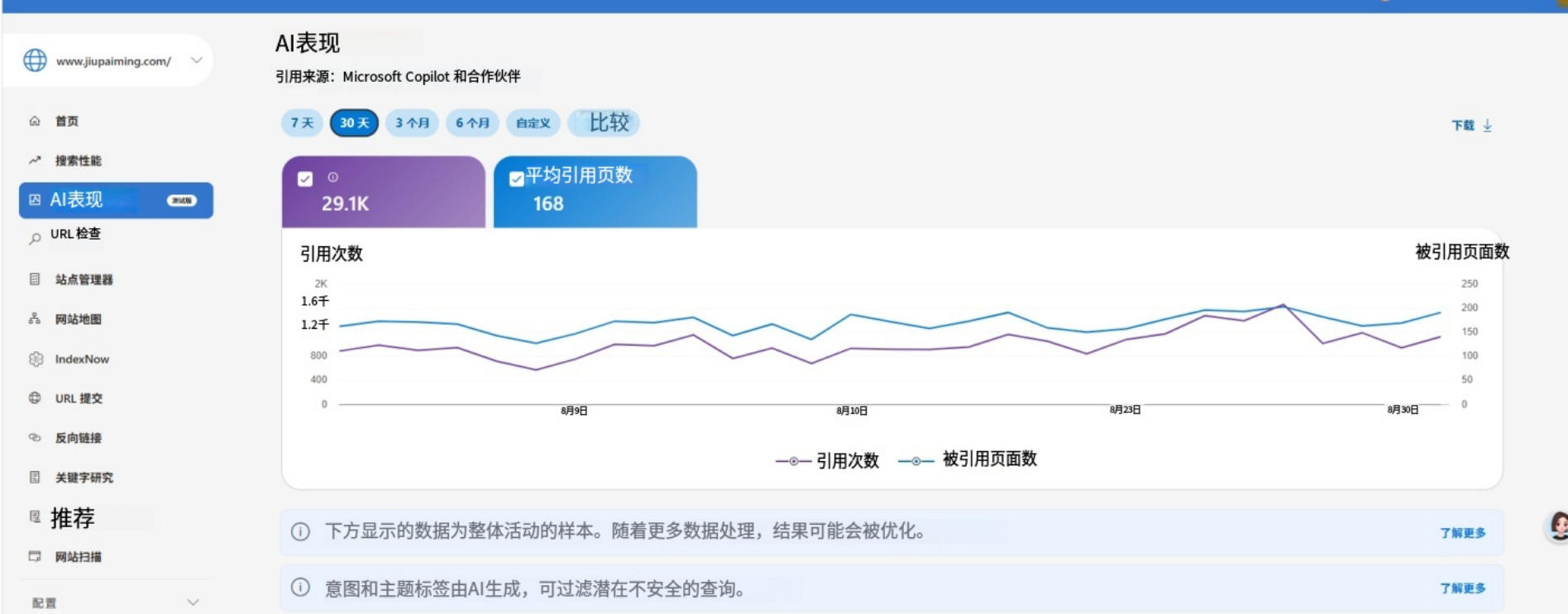Viewport: 1568px width, 614px height.
Task: Open 搜索性能 via its trend arrow icon
Action: 35,160
